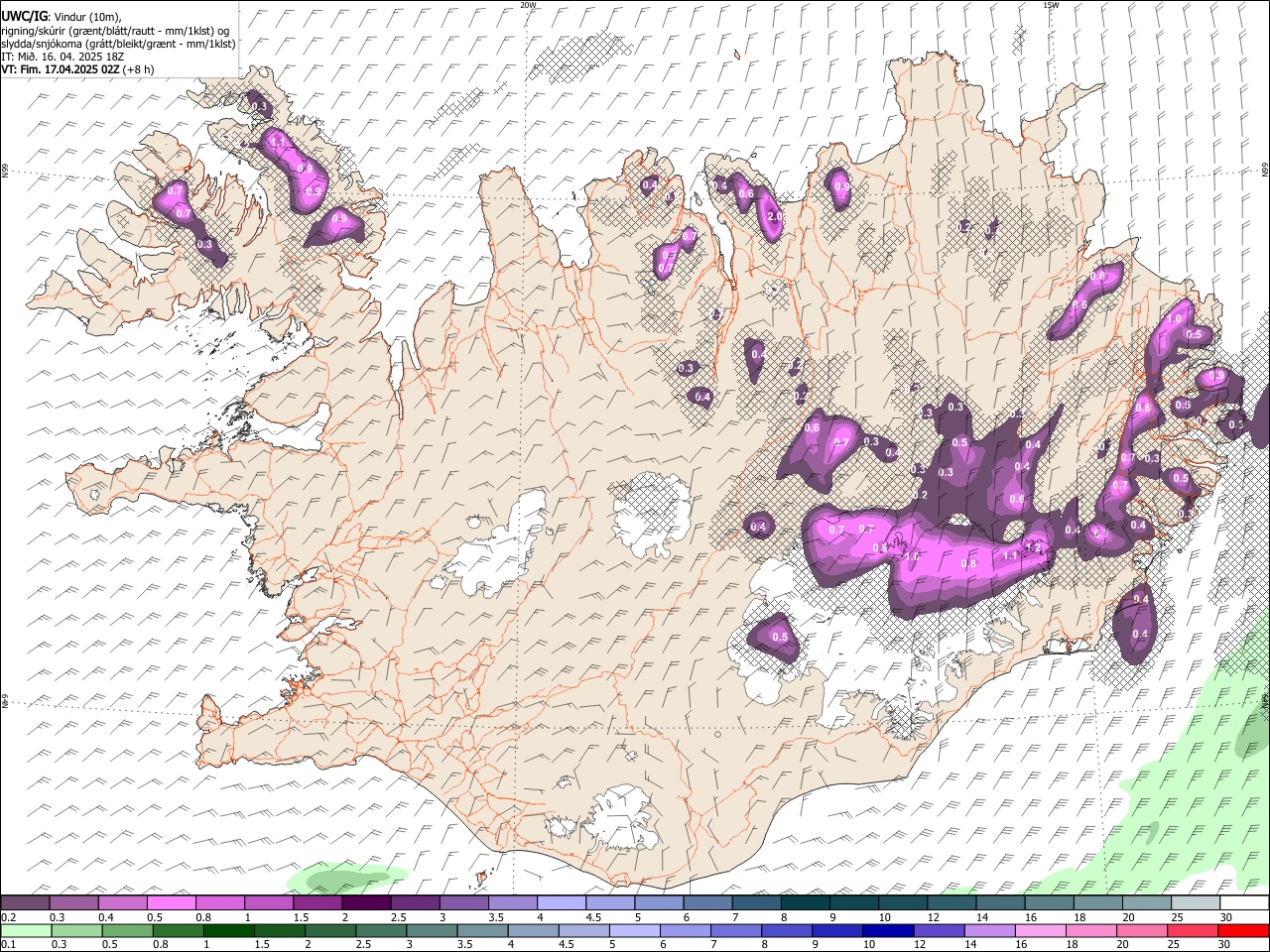Click the dark green bottom-row swatch between 1 and 1.5
Screen dimensions: 1270x952
pos(229,930)
